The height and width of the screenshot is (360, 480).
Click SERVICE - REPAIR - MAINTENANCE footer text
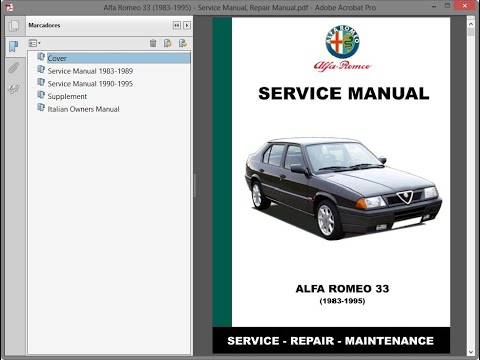point(331,341)
